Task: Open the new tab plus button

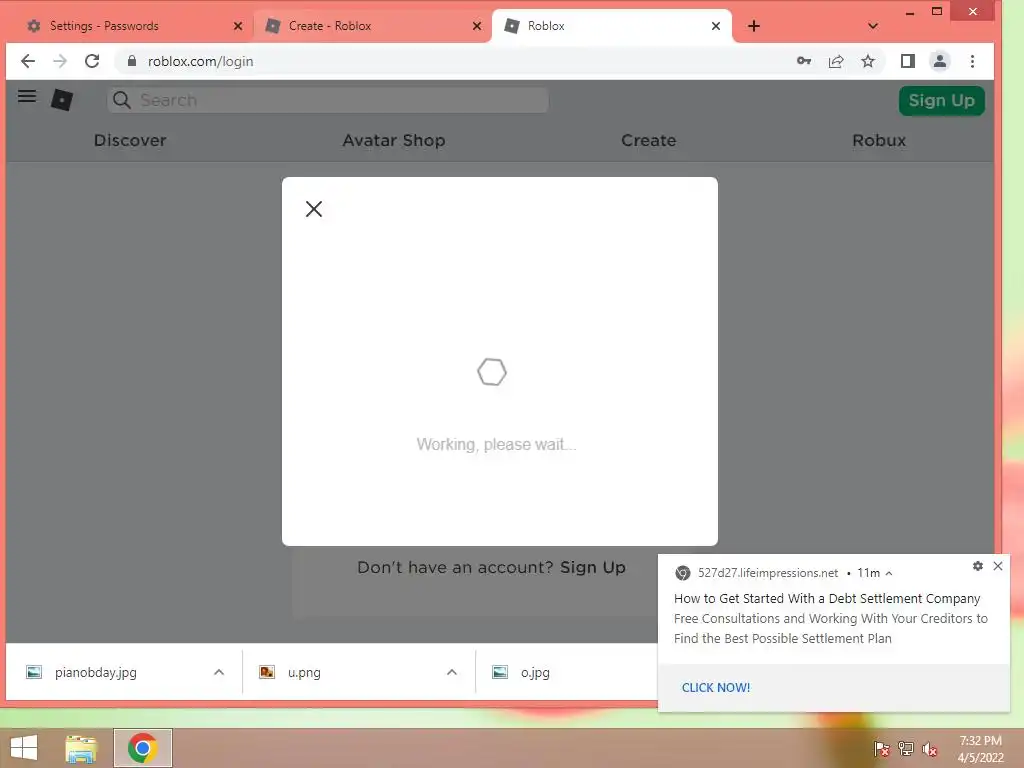Action: pyautogui.click(x=754, y=26)
